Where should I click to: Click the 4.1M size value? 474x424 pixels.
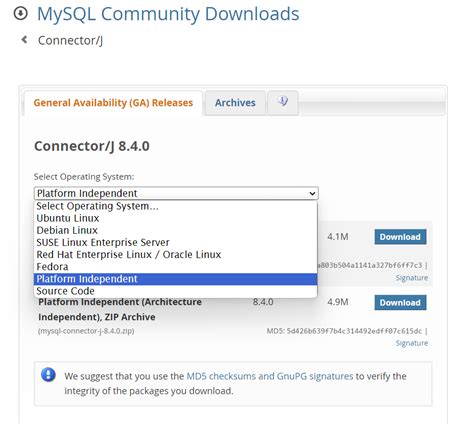tap(338, 237)
